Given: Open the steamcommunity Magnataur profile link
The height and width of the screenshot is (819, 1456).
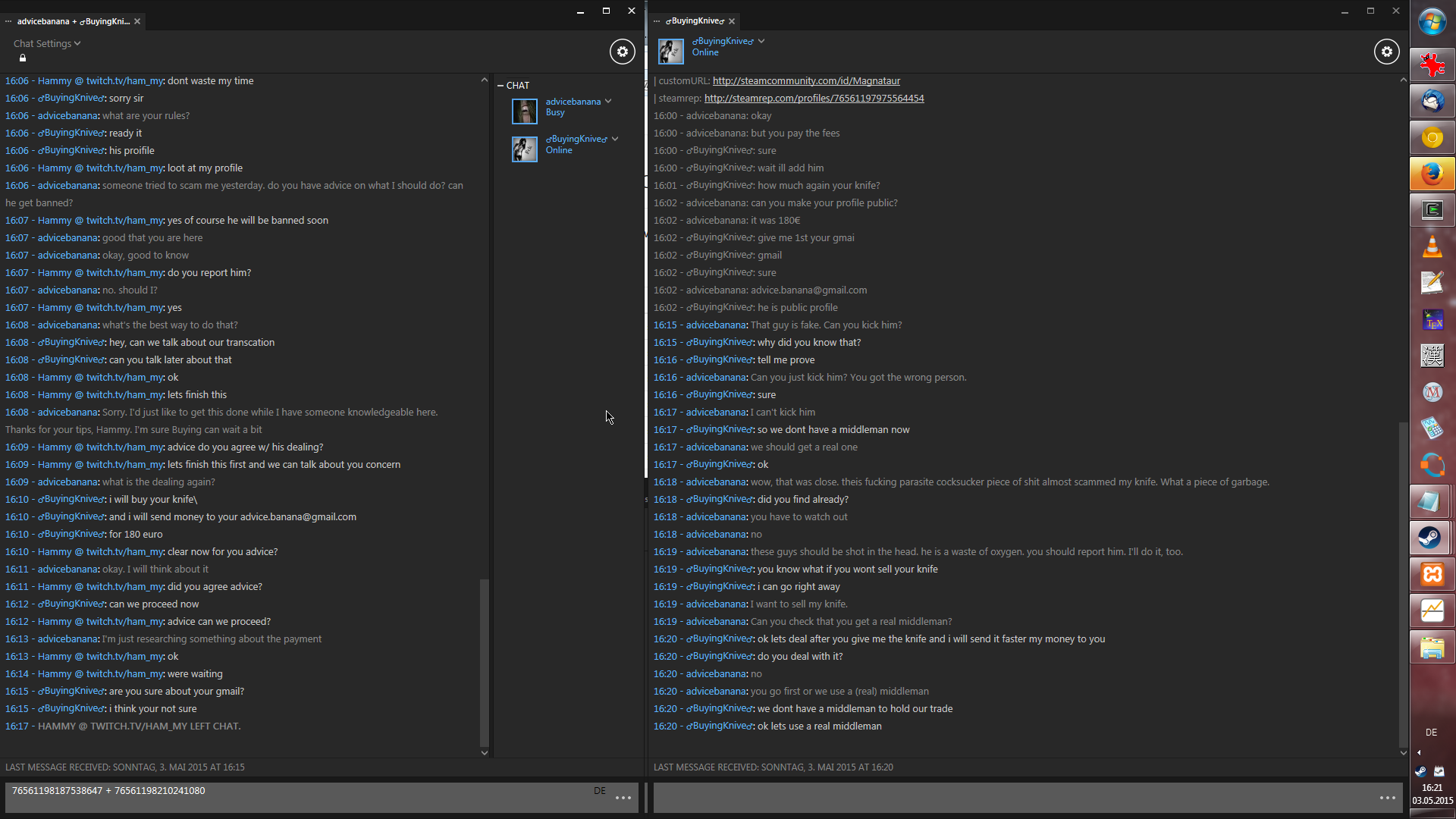Looking at the screenshot, I should pyautogui.click(x=806, y=81).
